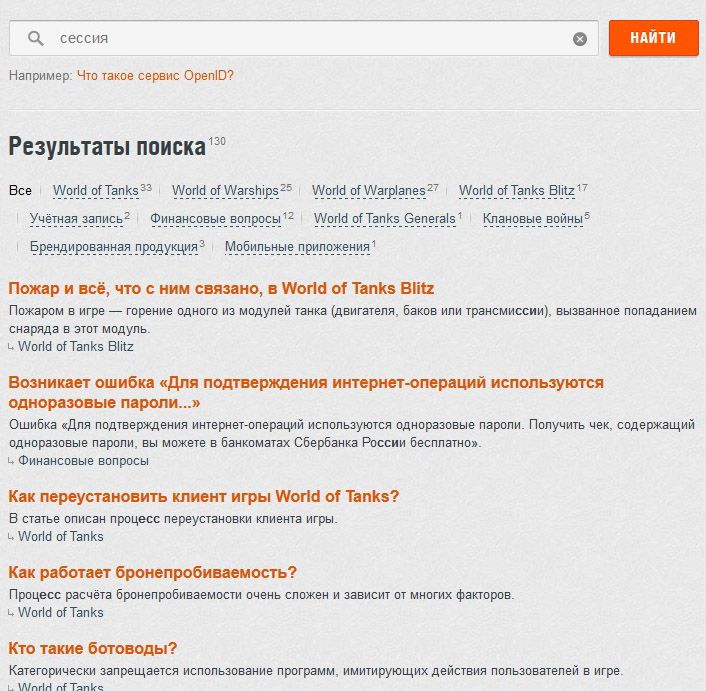
Task: Select Брендированная продукция filter
Action: tap(113, 246)
